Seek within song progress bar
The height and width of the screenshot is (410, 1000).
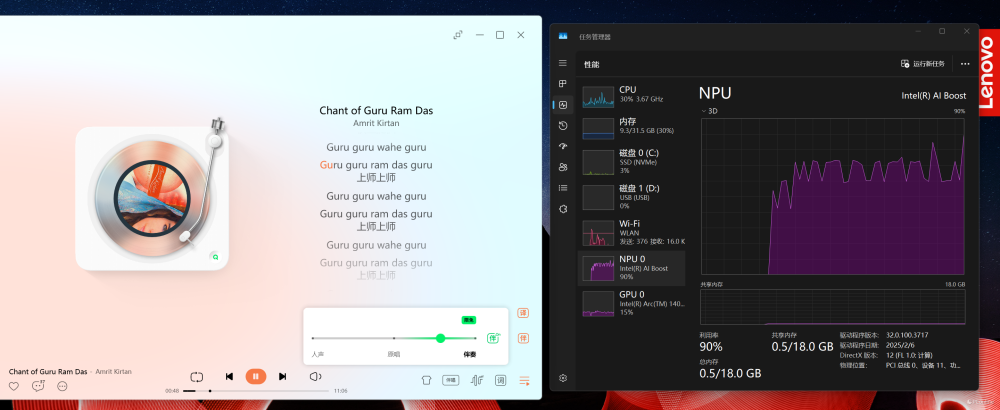256,391
